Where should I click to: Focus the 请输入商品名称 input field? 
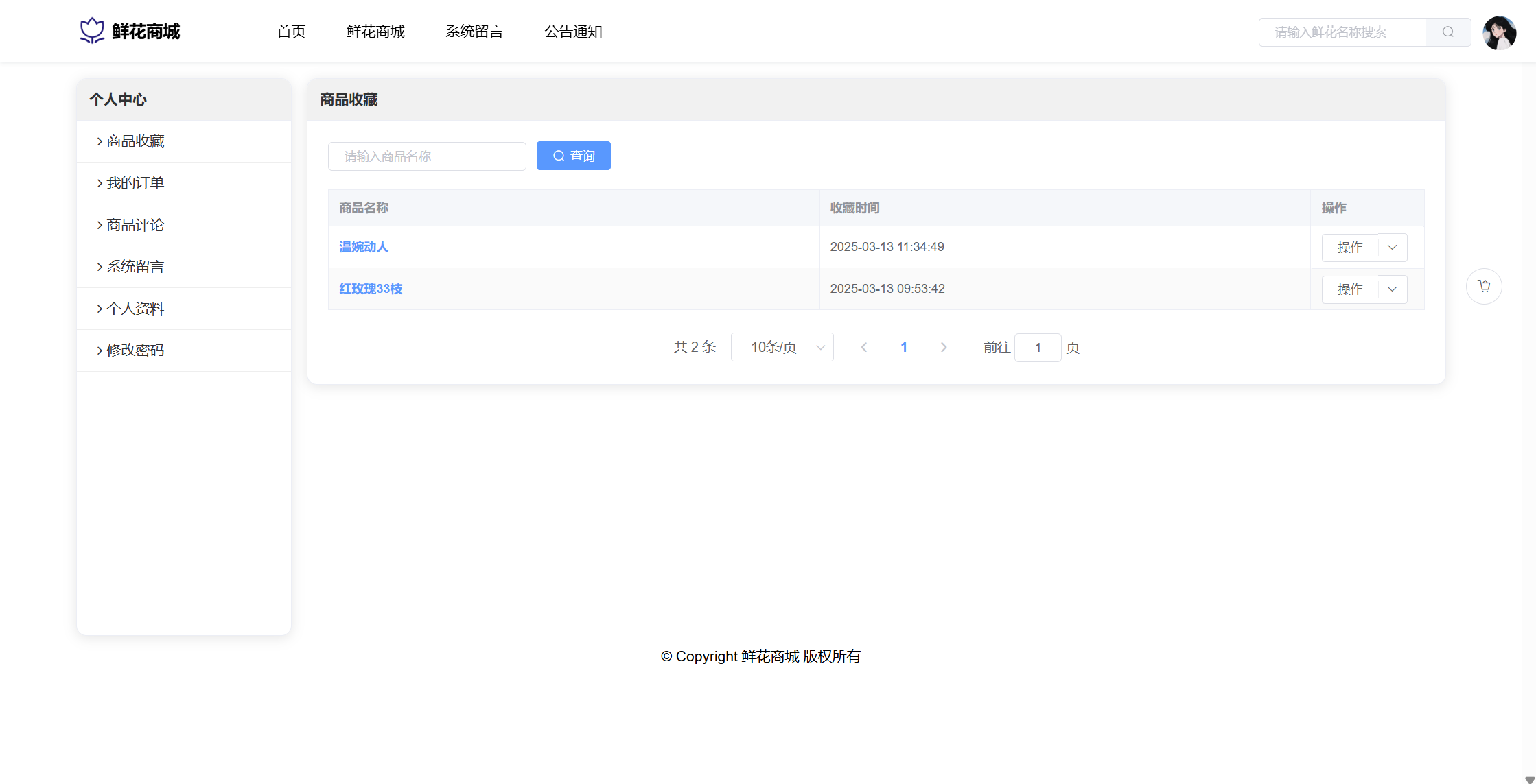tap(427, 156)
